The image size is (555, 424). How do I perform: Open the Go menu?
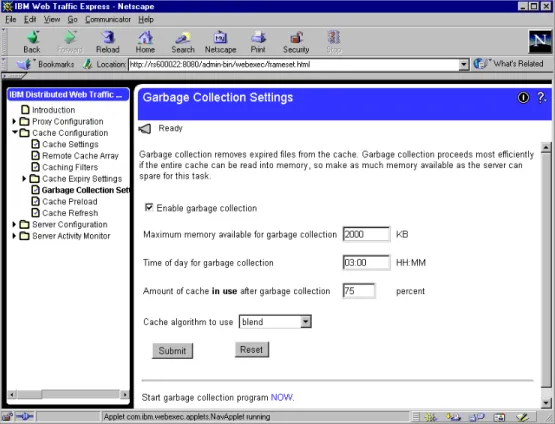point(73,19)
